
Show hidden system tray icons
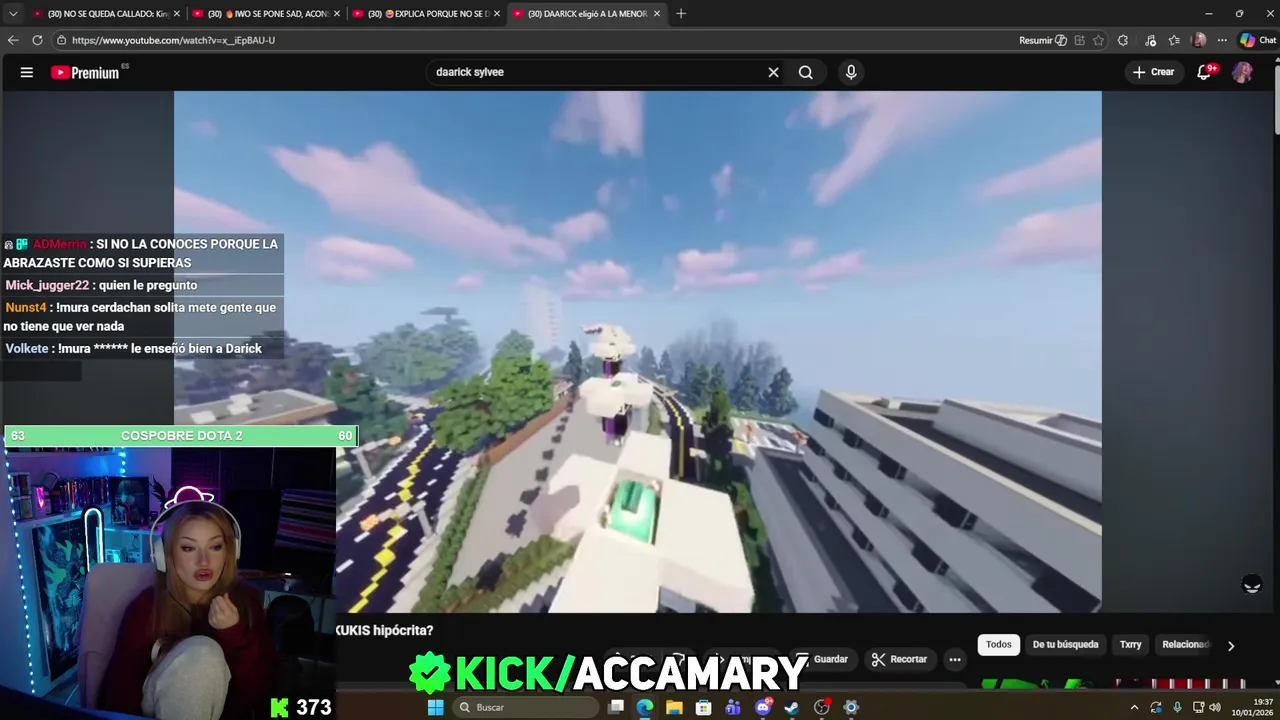click(x=1134, y=707)
